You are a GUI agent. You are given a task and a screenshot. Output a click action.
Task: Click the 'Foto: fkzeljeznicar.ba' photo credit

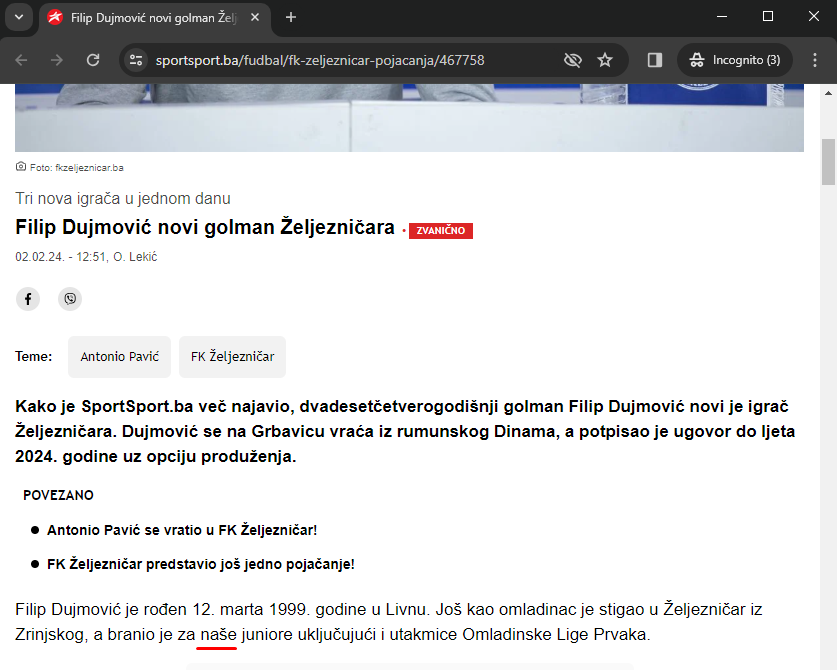[x=76, y=168]
